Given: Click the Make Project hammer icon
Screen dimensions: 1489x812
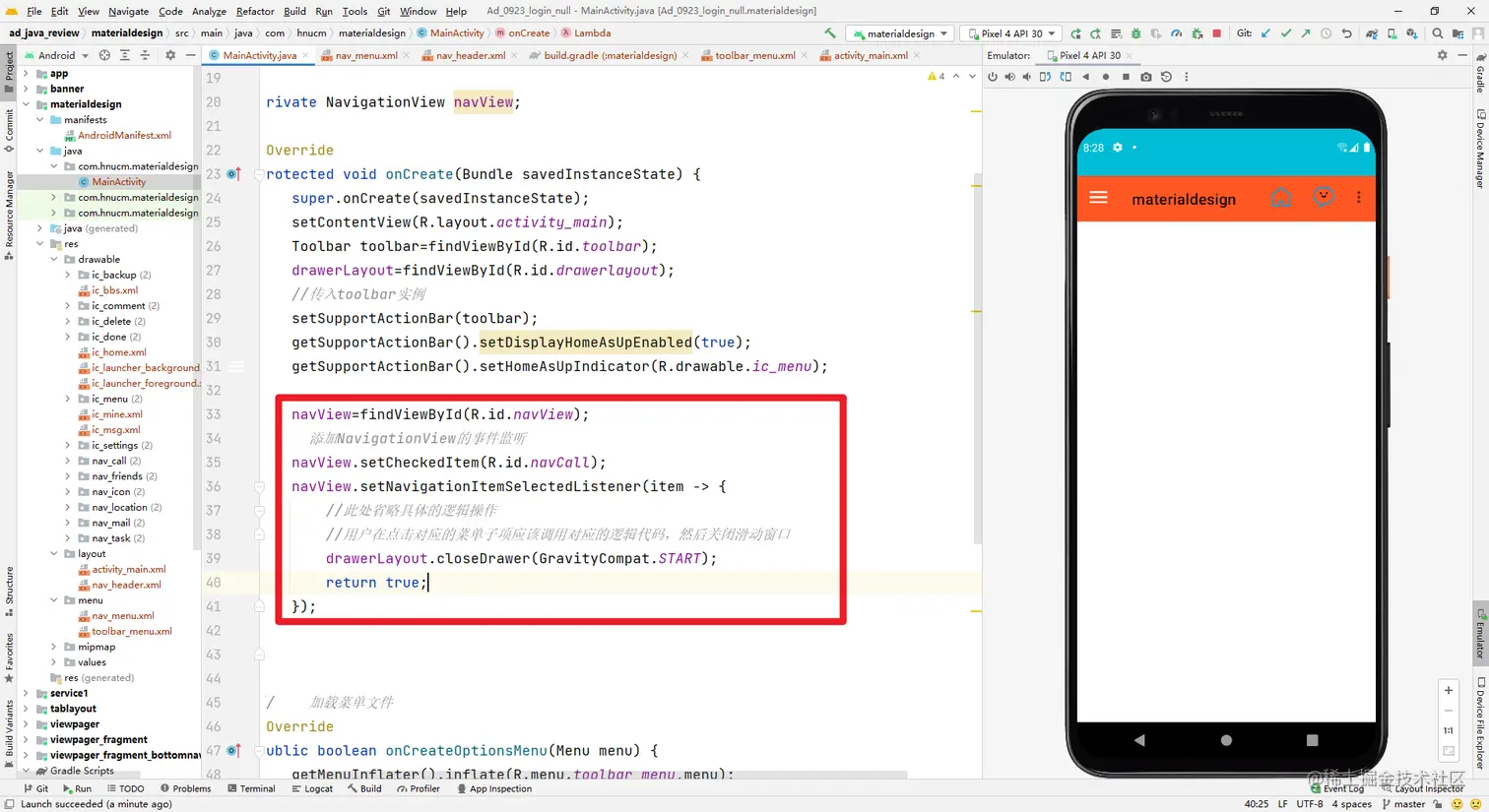Looking at the screenshot, I should click(830, 33).
